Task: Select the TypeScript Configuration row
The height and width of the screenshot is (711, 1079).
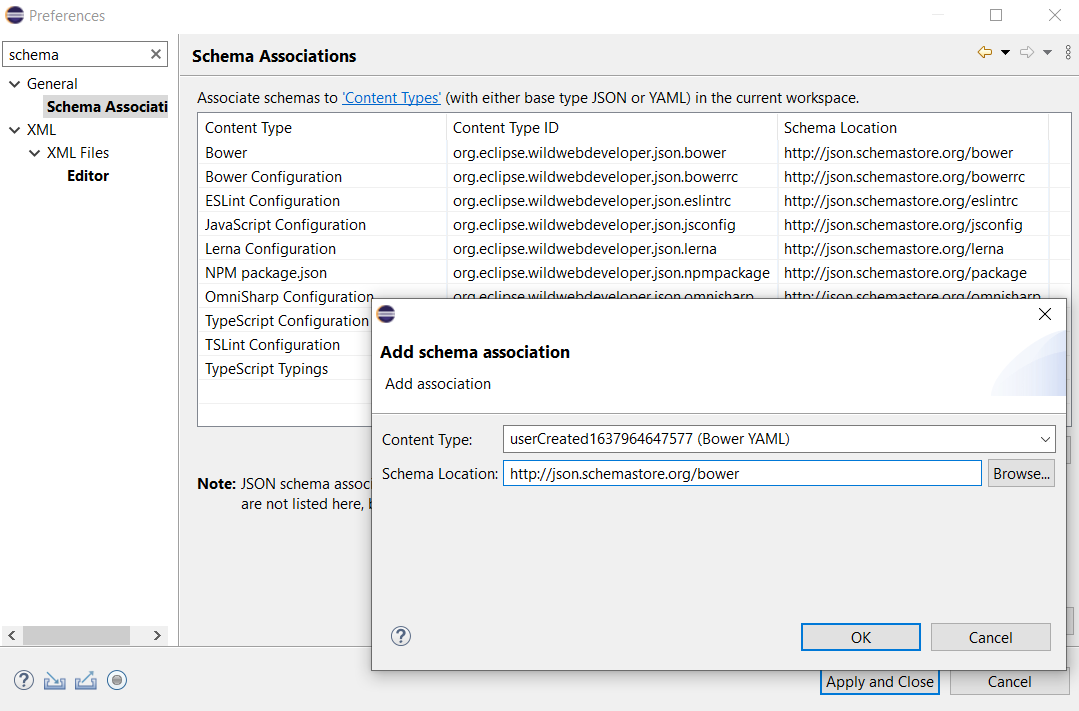Action: click(286, 321)
